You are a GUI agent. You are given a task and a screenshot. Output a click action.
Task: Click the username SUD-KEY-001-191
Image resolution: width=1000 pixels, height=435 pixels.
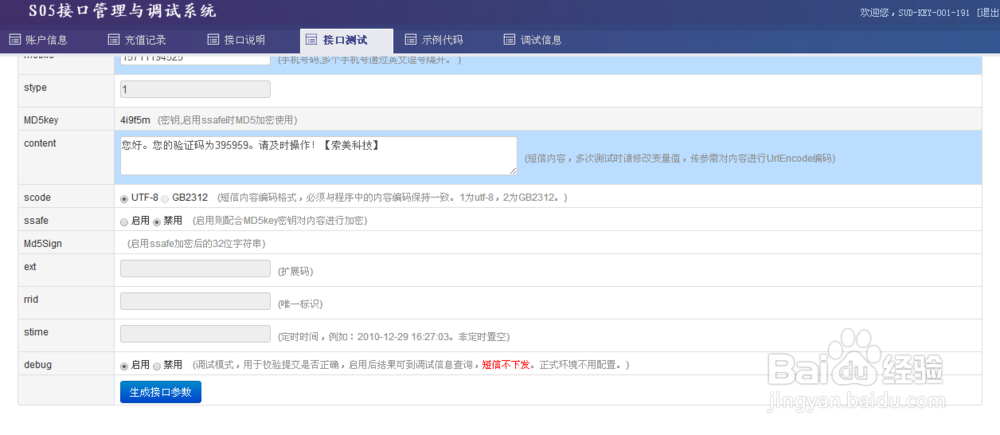click(934, 13)
